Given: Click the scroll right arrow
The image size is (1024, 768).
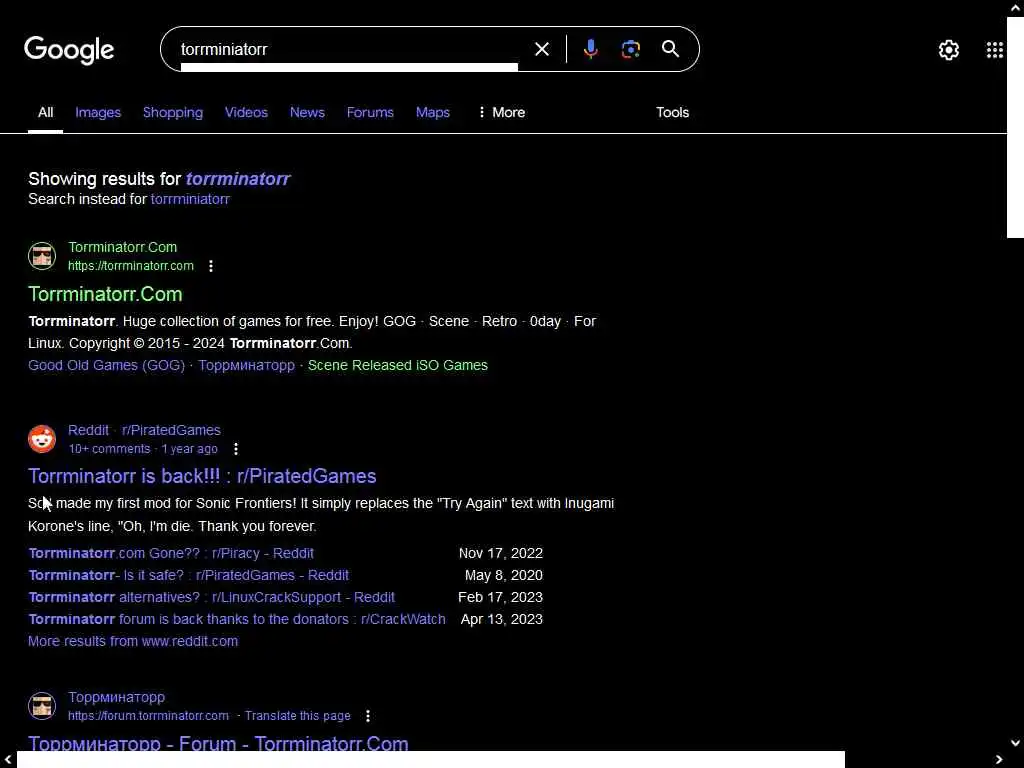Looking at the screenshot, I should pos(999,760).
